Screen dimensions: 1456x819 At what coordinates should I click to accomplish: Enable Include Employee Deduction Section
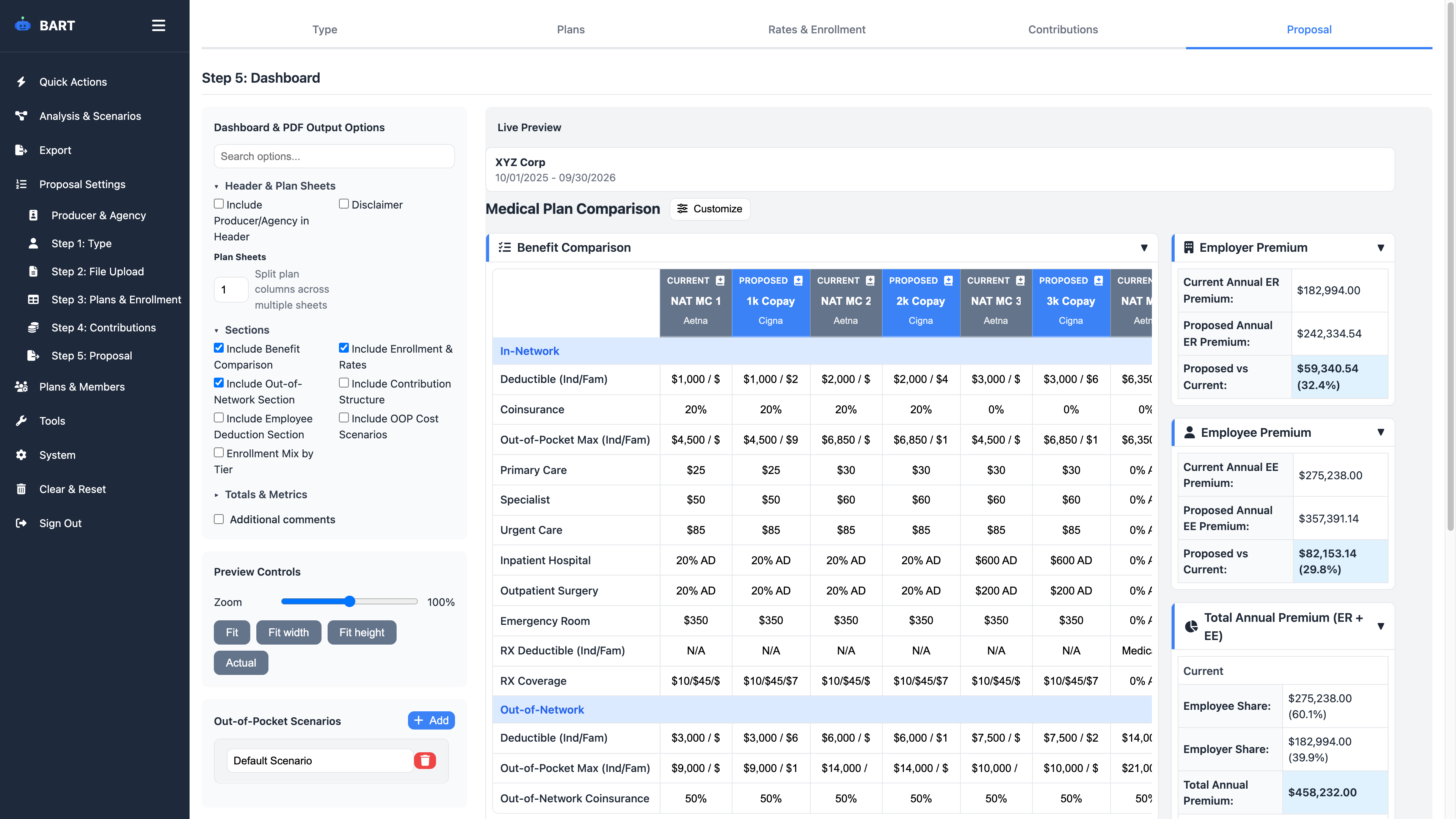click(219, 417)
